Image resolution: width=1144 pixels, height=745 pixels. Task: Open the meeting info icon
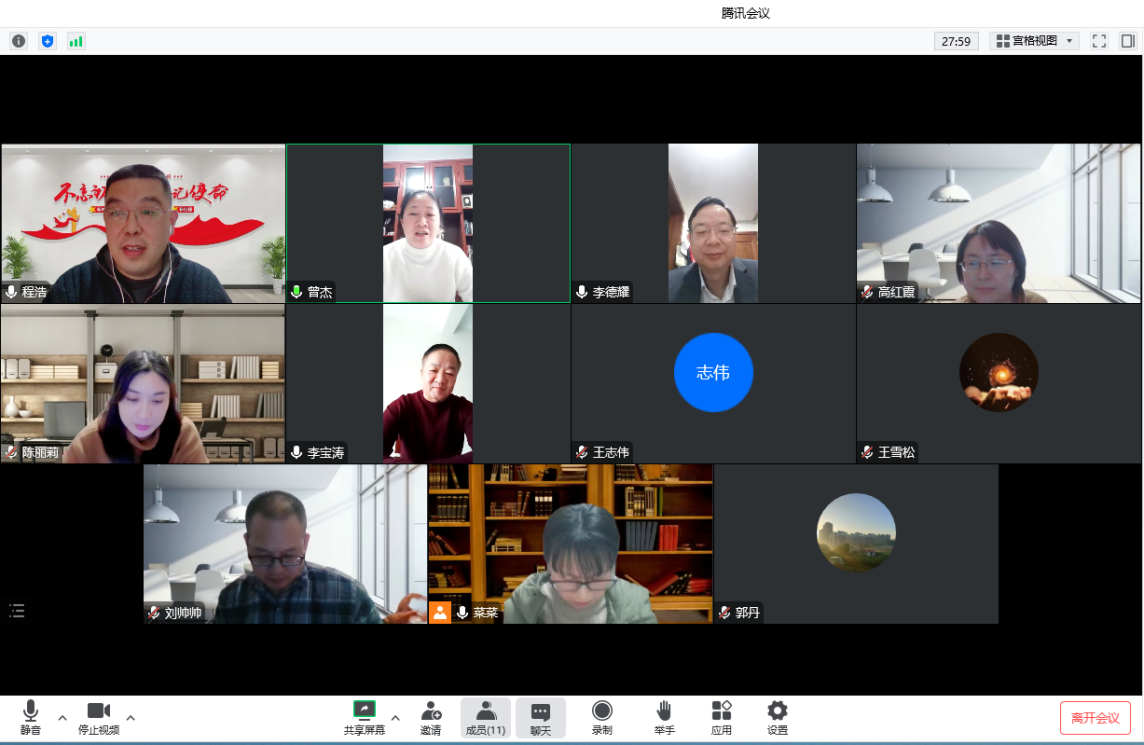(x=18, y=41)
